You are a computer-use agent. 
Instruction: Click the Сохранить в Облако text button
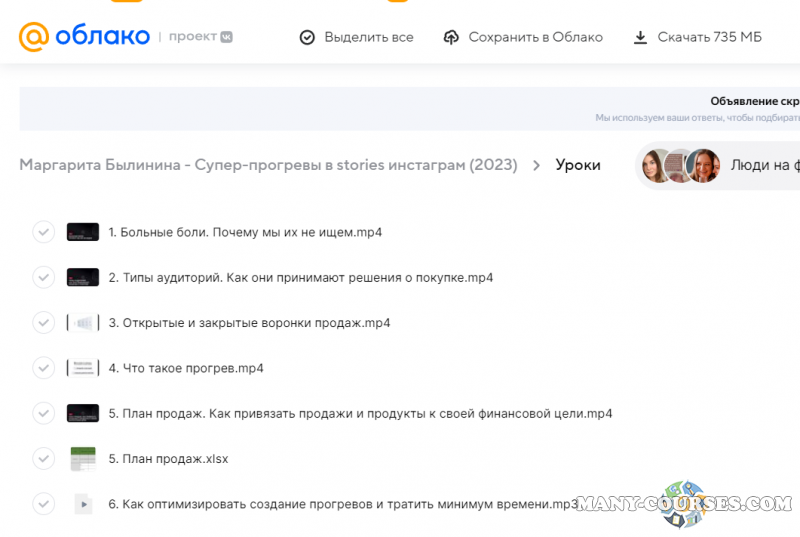click(535, 37)
